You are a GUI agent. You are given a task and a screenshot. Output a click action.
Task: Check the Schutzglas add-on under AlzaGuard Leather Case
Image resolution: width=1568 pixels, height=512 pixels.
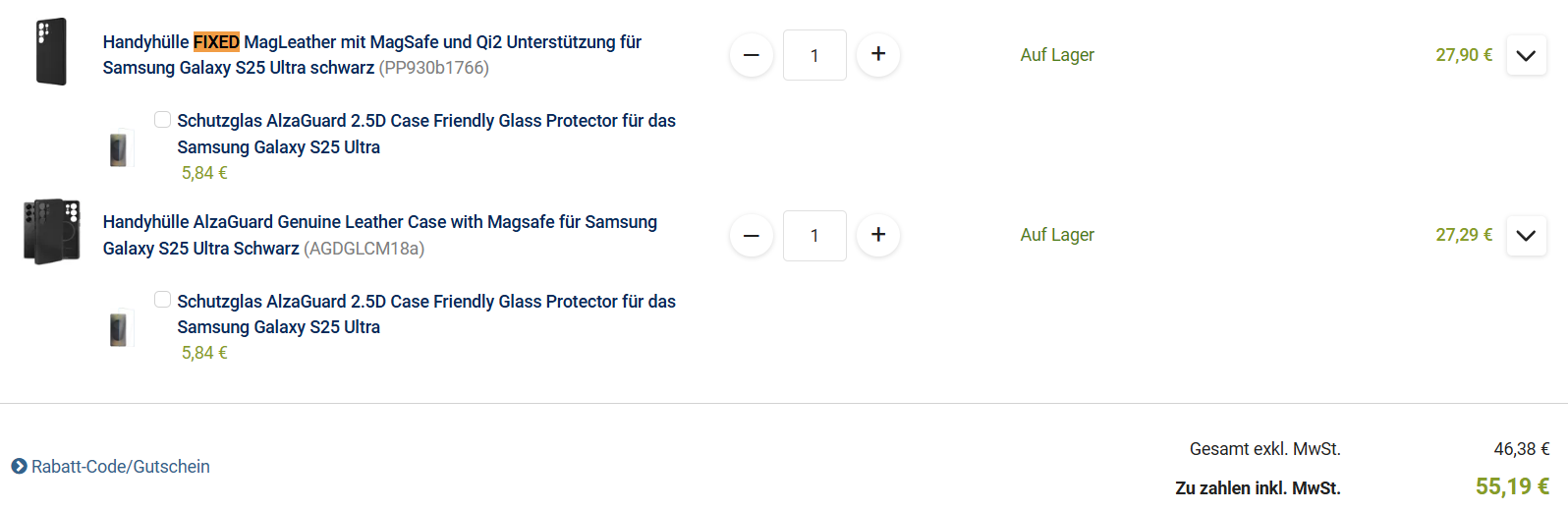pos(163,300)
